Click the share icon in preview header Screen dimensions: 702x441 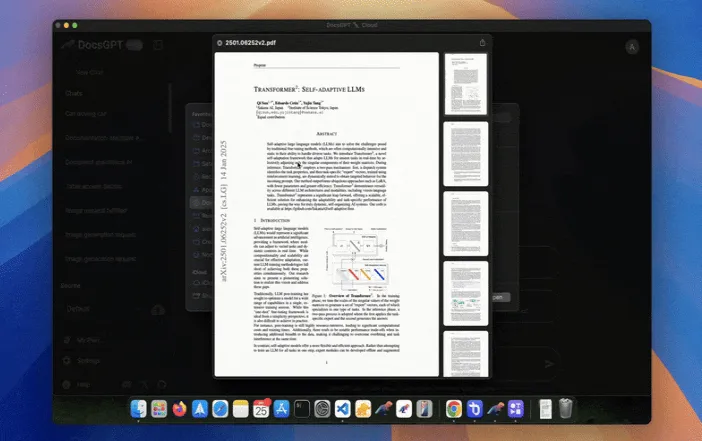coord(482,43)
